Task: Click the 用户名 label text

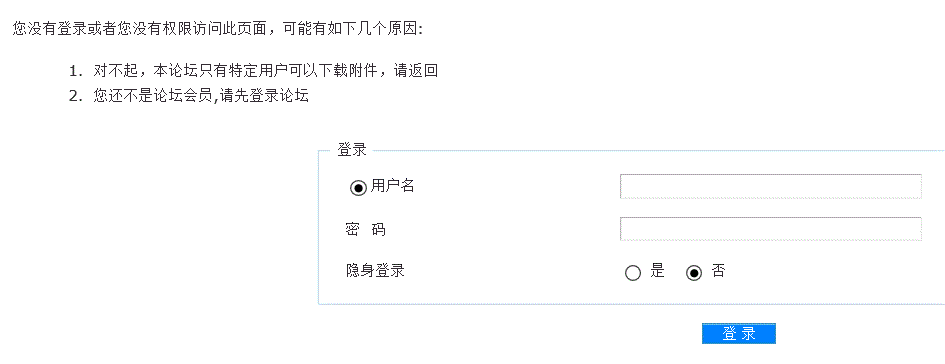Action: click(393, 186)
